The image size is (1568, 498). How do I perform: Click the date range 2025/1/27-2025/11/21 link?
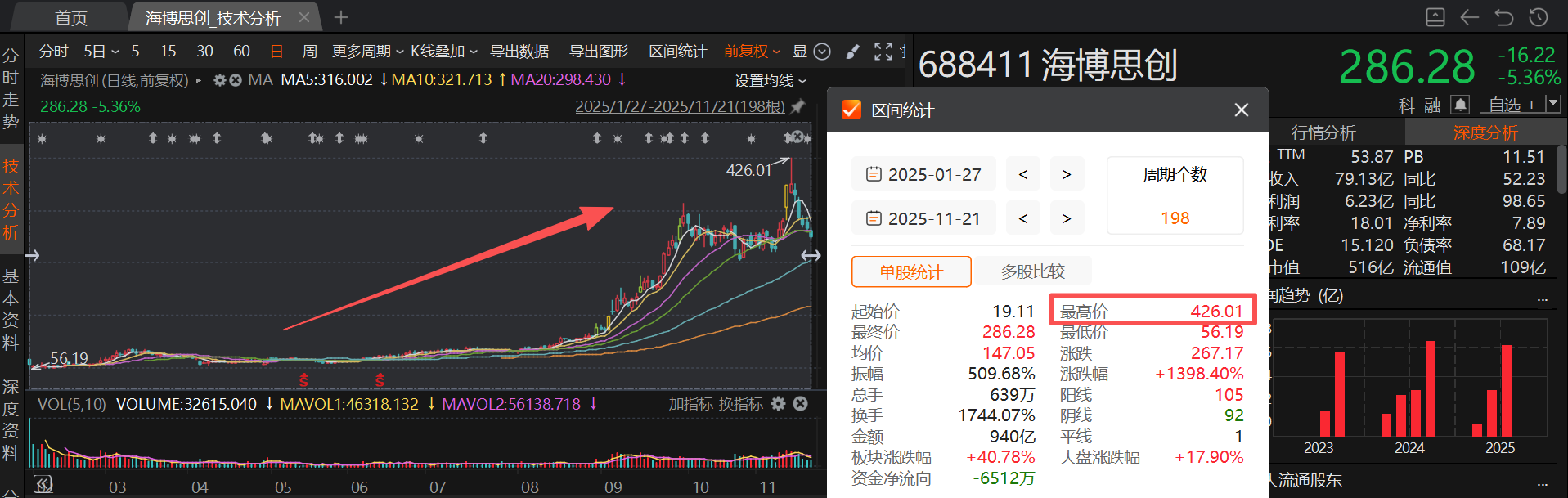(x=680, y=106)
